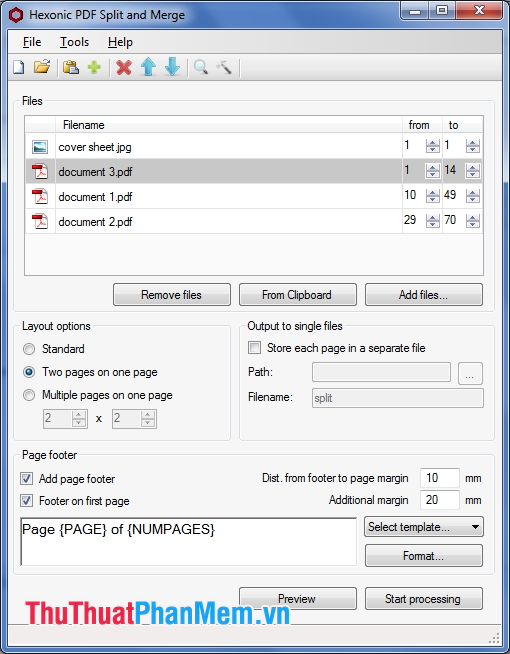Add a file with the green plus icon
Screen dimensions: 510x654
coord(94,67)
